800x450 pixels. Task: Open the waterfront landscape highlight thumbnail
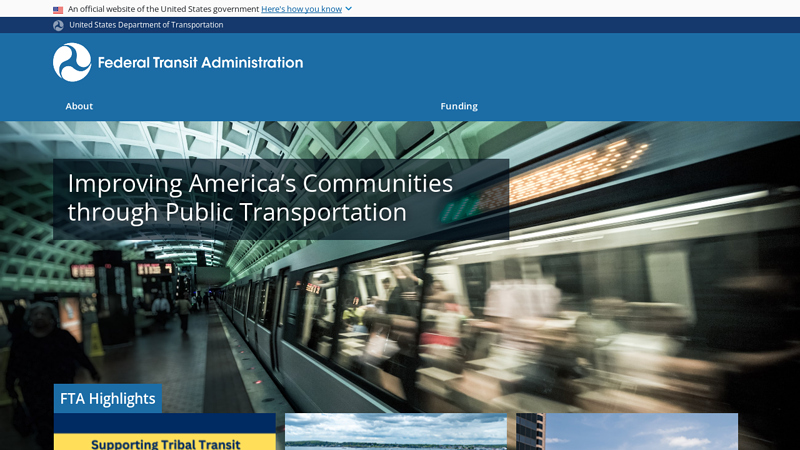coord(396,432)
